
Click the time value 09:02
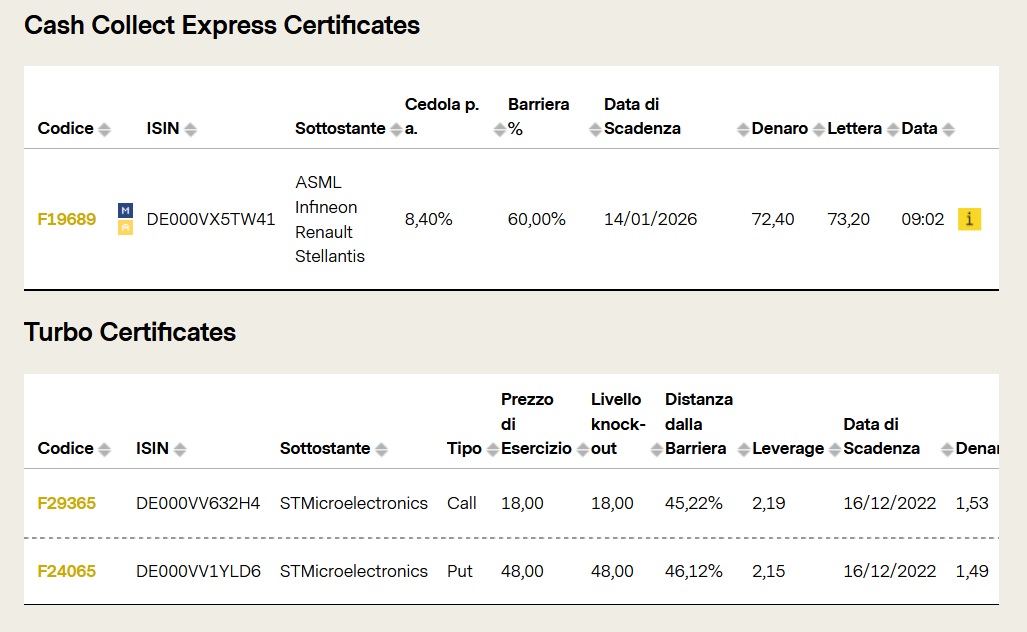[x=923, y=219]
